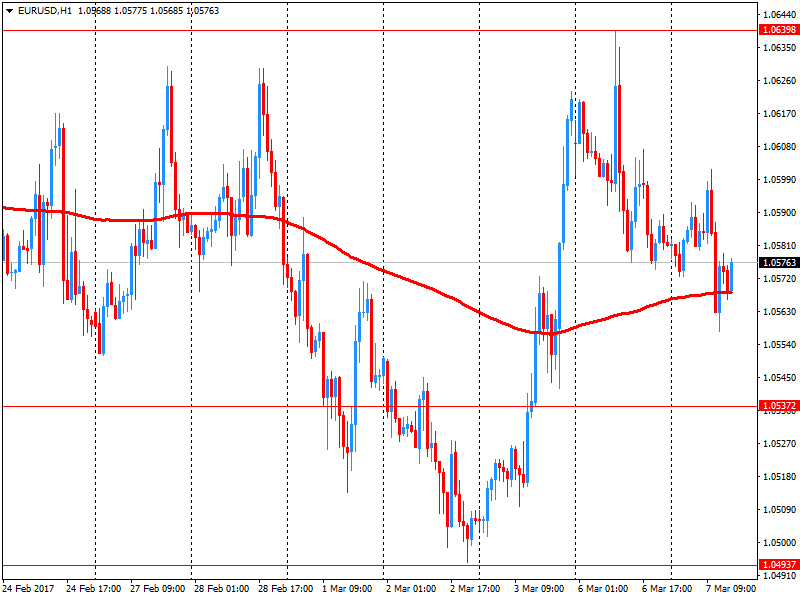Screen dimensions: 800x600
Task: Select the 1.06170 price scale value
Action: [779, 113]
